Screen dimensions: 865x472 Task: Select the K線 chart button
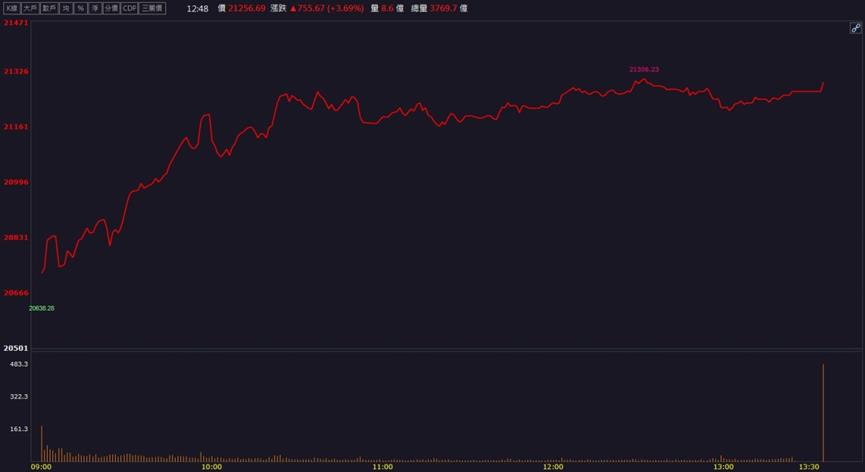tap(12, 8)
